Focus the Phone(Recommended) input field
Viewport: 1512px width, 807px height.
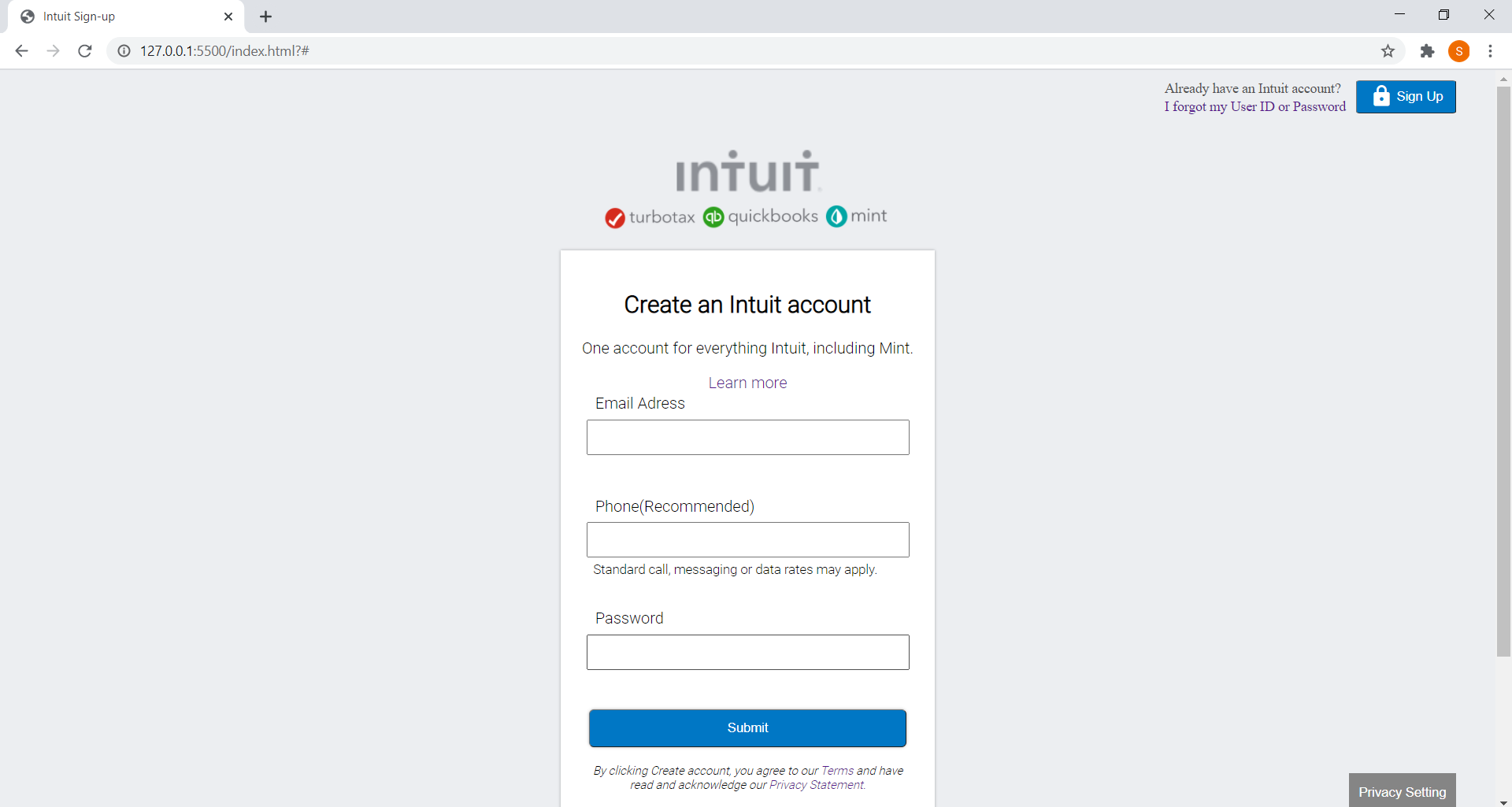[747, 539]
